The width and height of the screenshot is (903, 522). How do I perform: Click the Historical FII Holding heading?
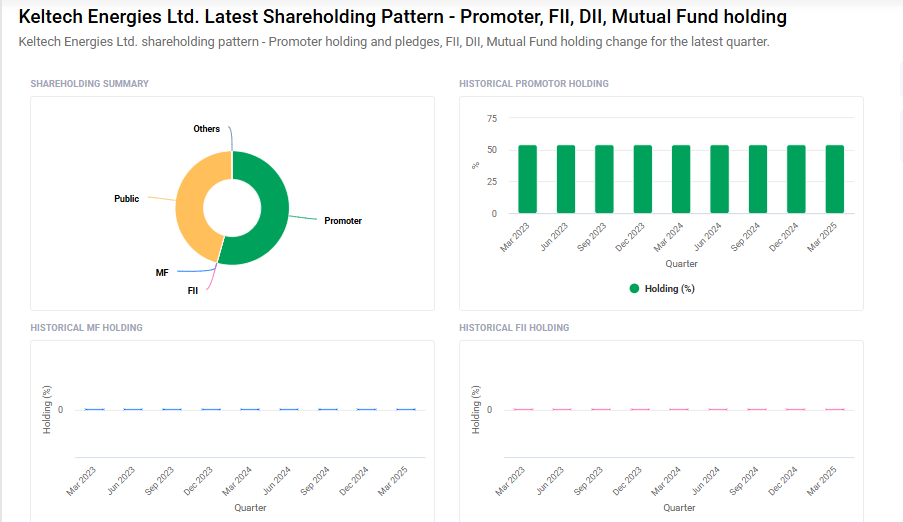(x=514, y=328)
